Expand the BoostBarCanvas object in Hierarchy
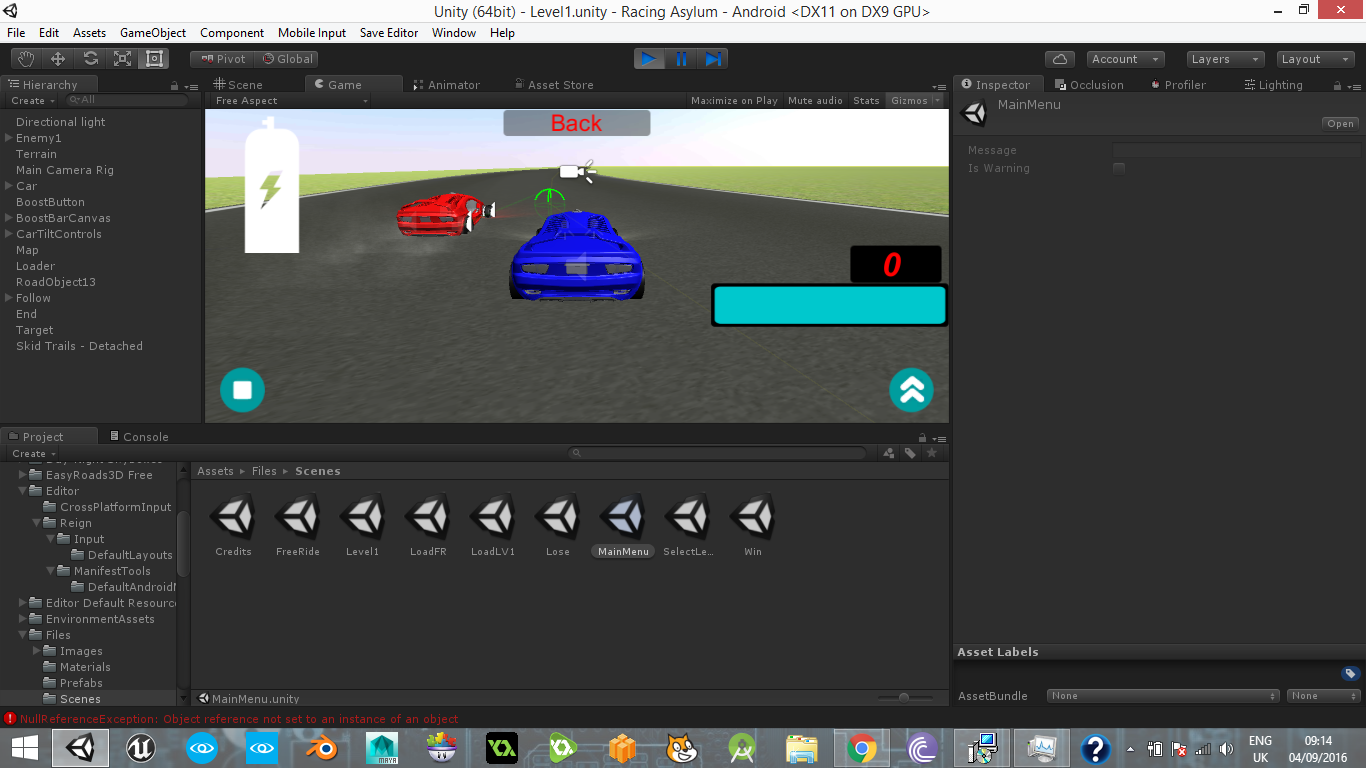The image size is (1366, 768). pyautogui.click(x=9, y=218)
